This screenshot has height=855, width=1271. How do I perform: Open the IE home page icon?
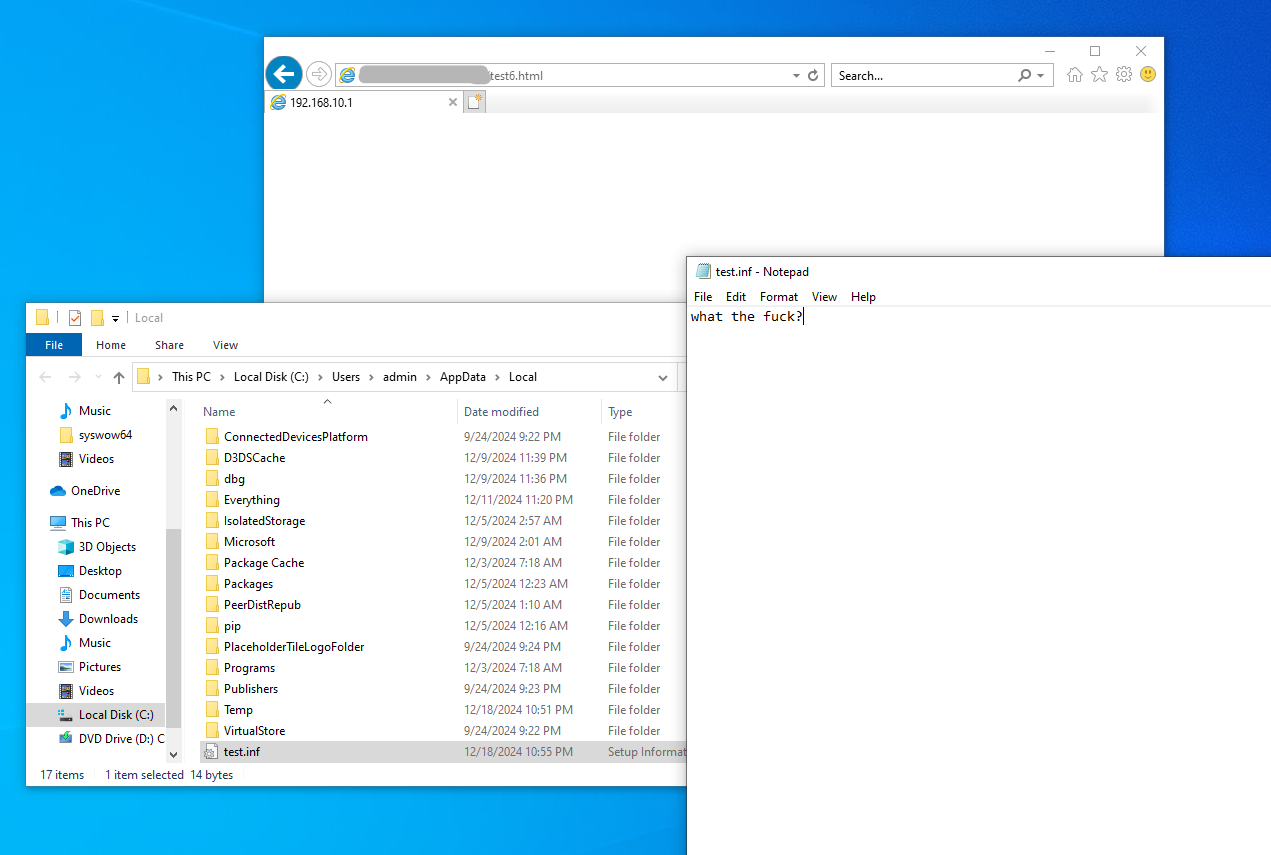point(1074,75)
